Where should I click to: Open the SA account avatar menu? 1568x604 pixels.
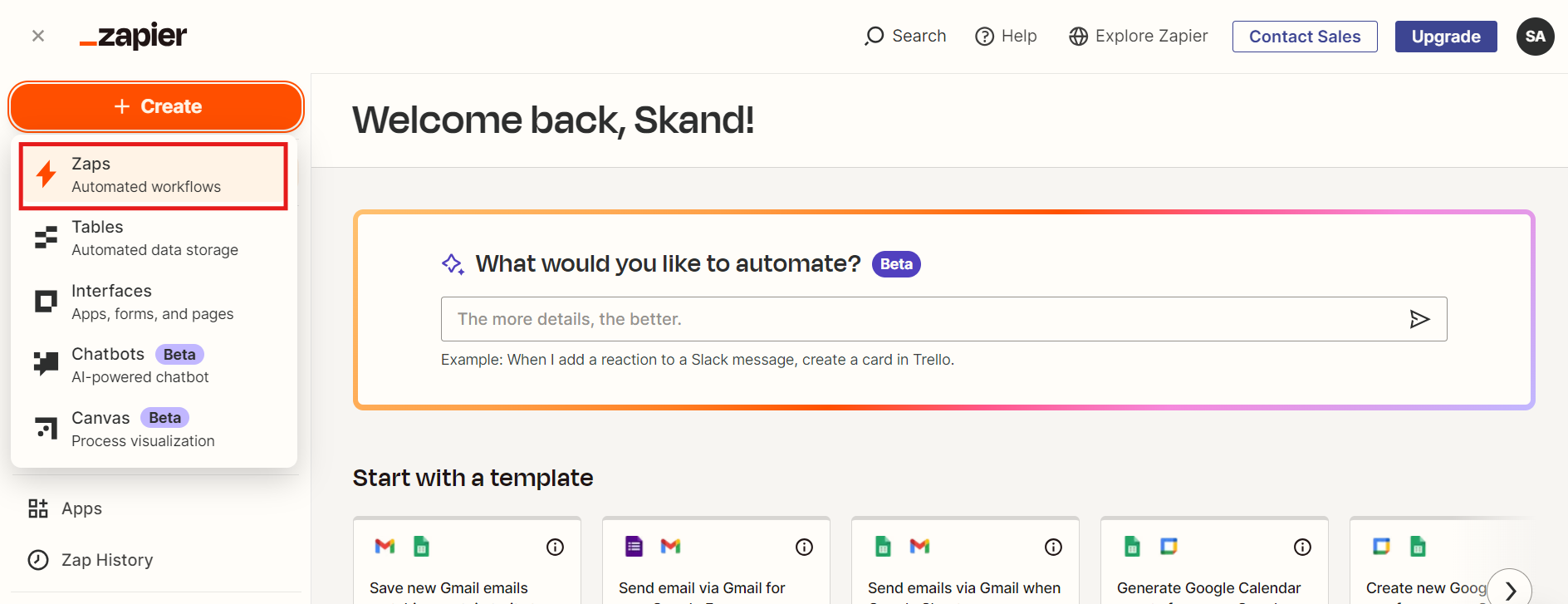[1535, 37]
